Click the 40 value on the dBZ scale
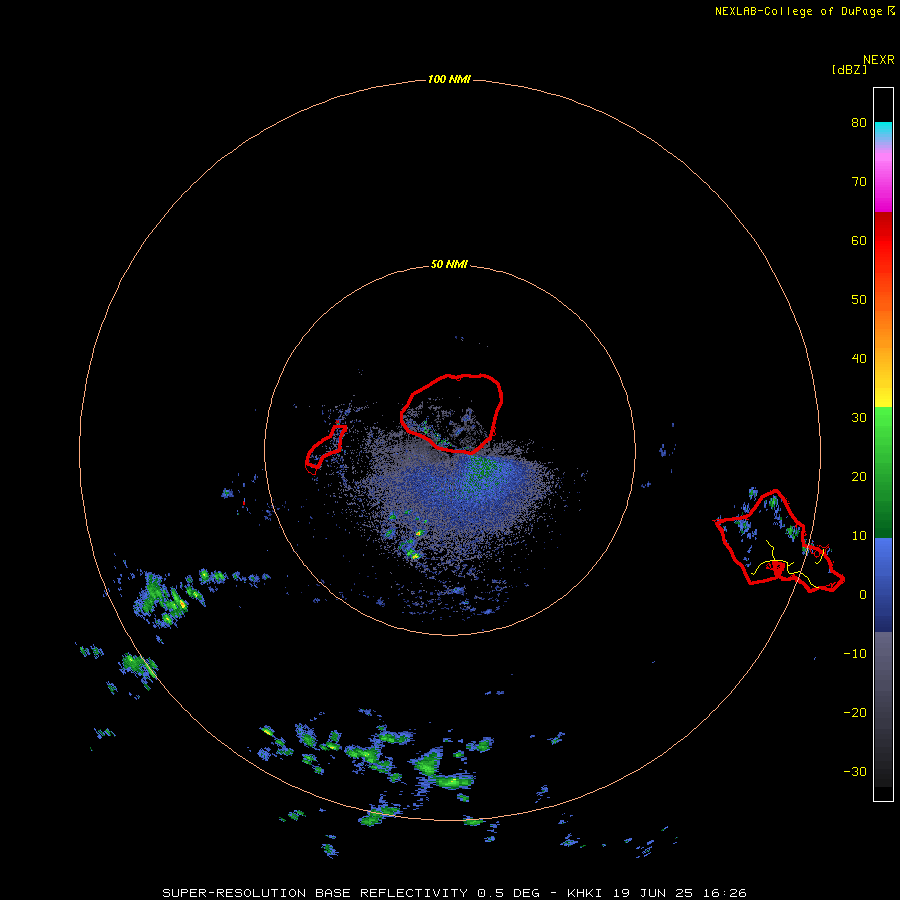Image resolution: width=900 pixels, height=900 pixels. point(859,359)
